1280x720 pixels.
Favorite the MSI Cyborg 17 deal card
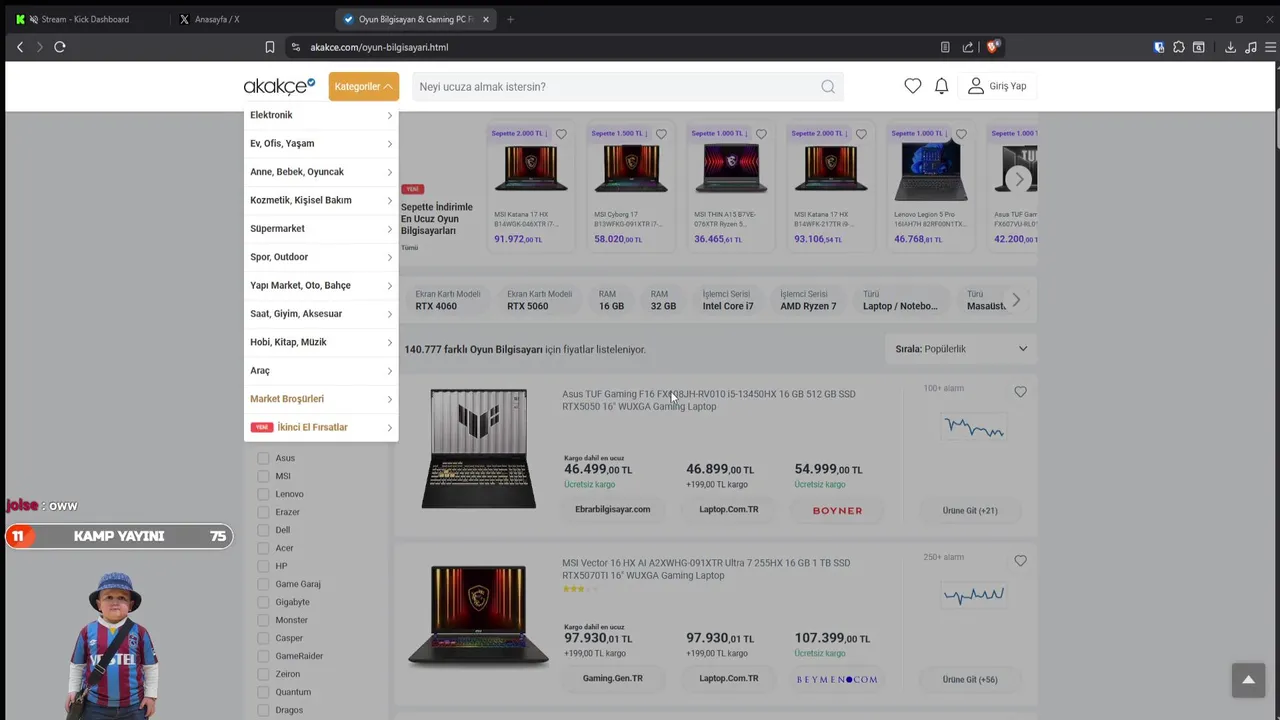click(661, 134)
